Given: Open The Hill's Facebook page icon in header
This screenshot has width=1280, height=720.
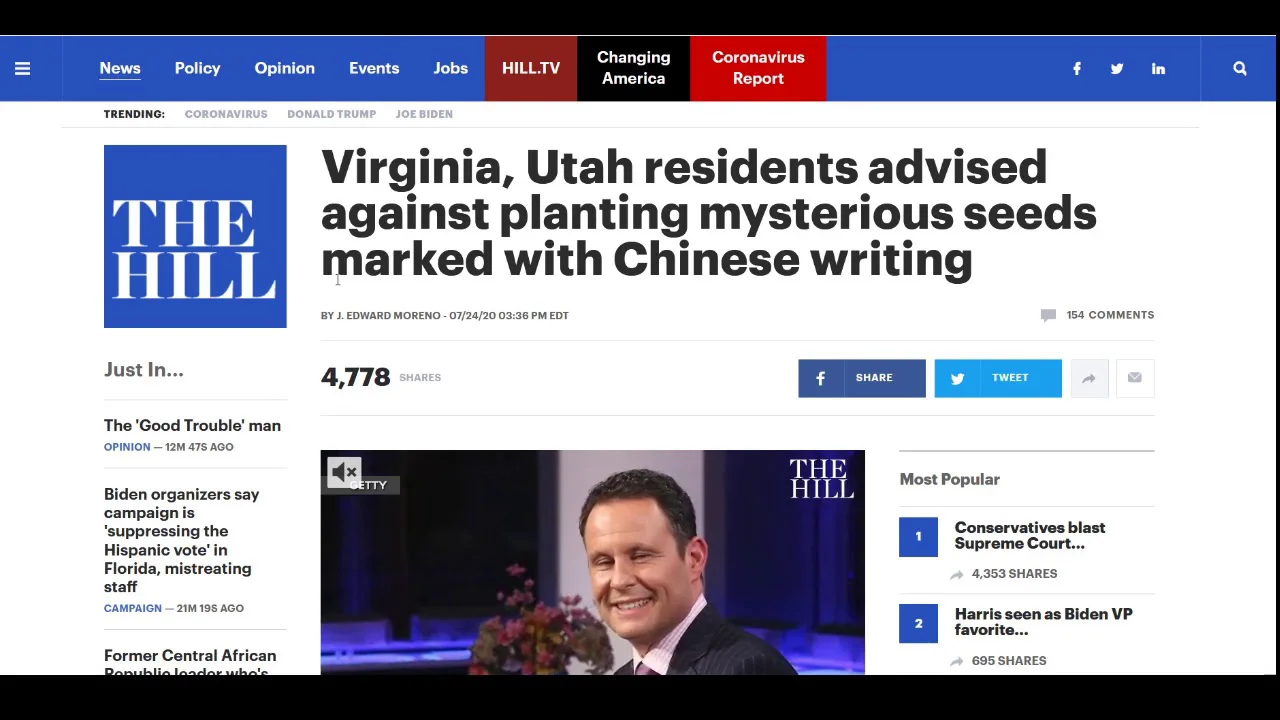Looking at the screenshot, I should click(1077, 68).
